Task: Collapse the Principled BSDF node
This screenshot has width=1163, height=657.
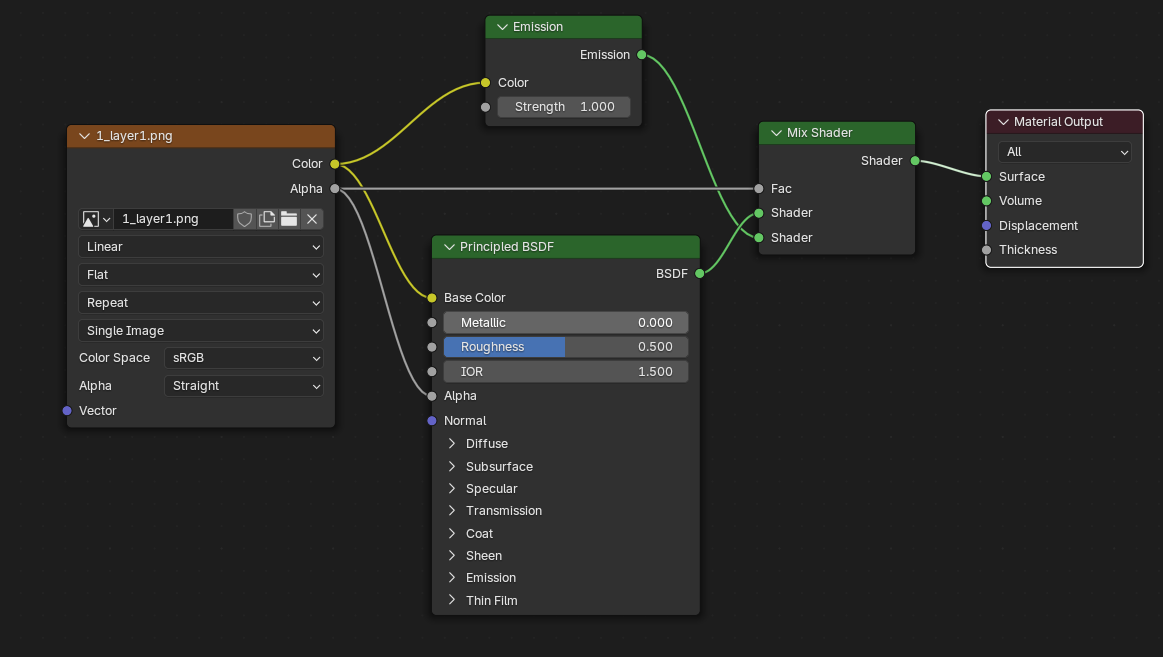Action: point(449,246)
